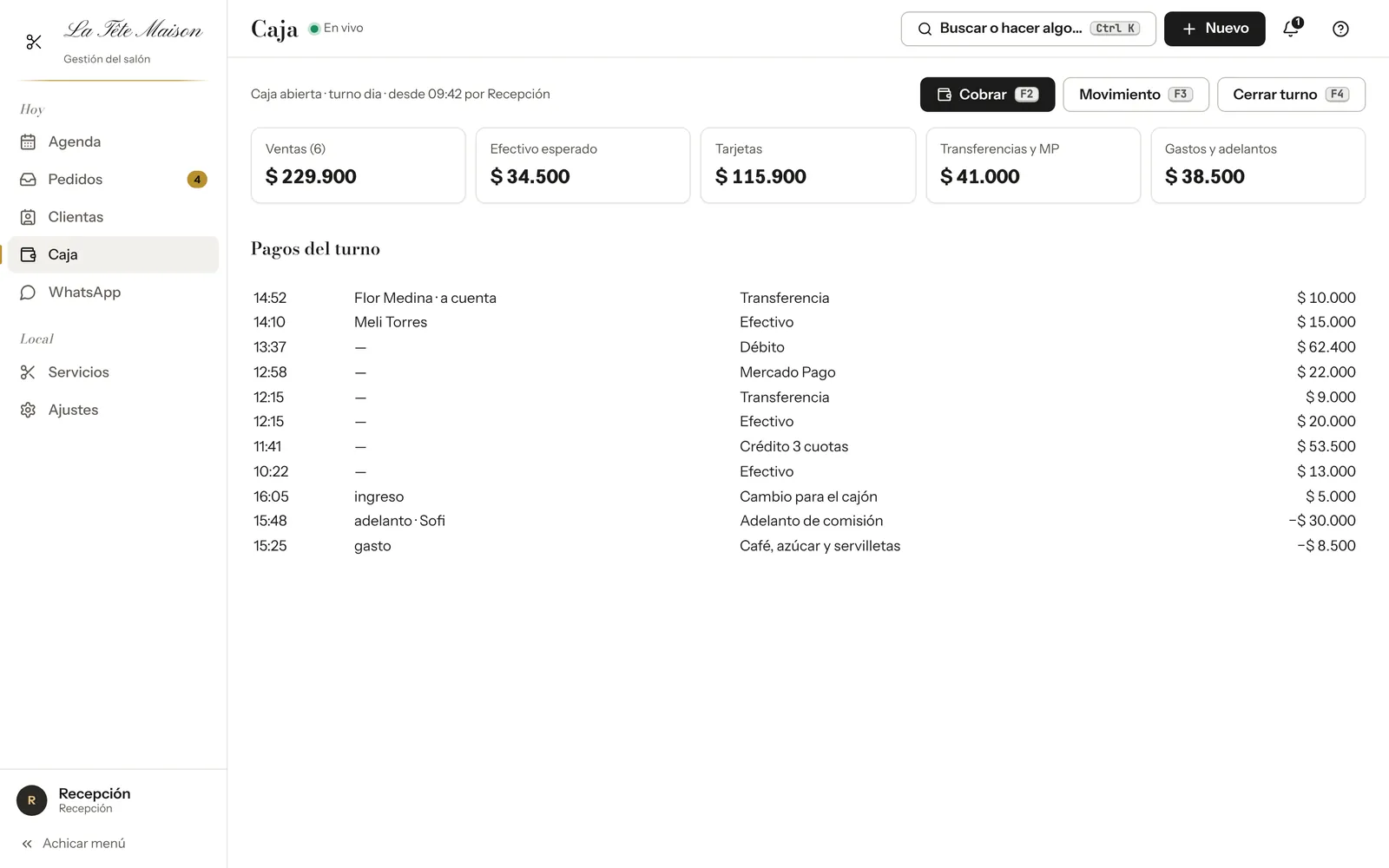Open the Ajustes gear icon
Image resolution: width=1389 pixels, height=868 pixels.
[28, 410]
